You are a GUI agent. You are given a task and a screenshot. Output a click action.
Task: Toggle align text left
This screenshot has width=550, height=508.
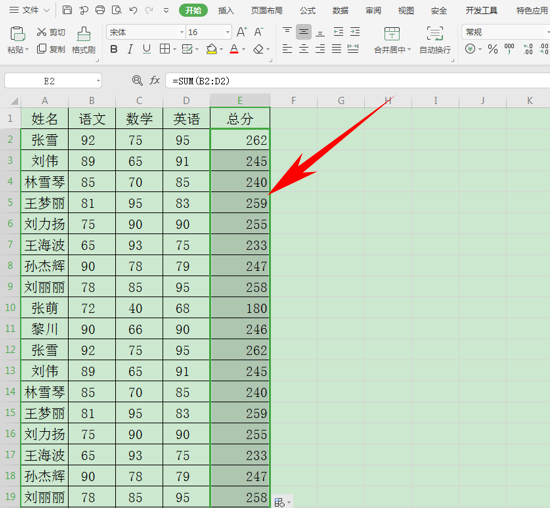(x=287, y=49)
